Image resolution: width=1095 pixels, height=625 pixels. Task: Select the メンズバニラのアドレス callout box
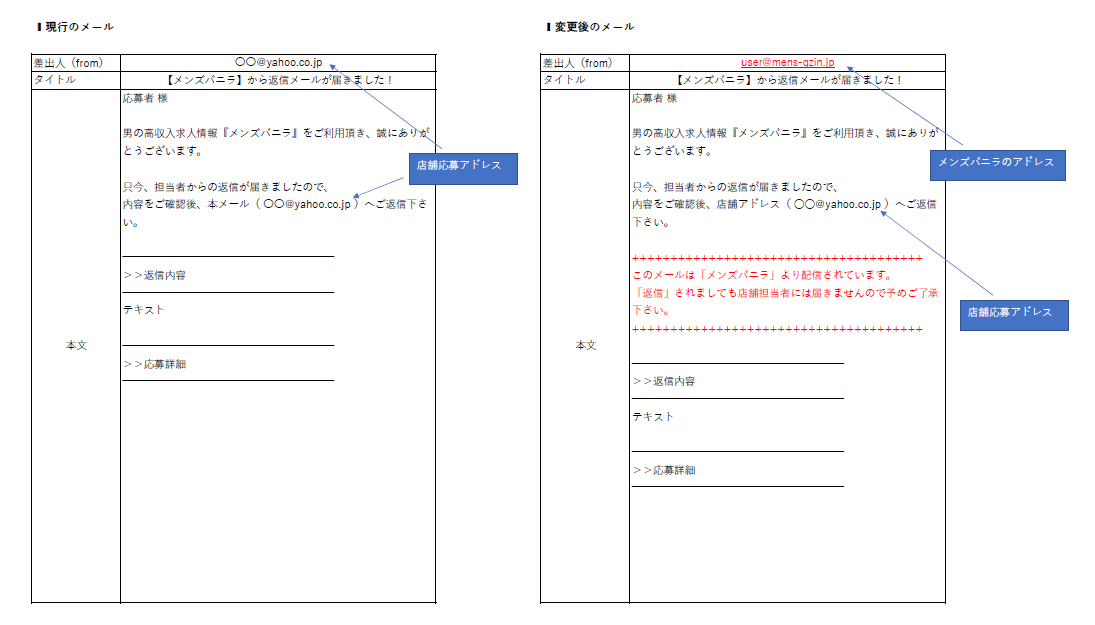coord(1000,164)
